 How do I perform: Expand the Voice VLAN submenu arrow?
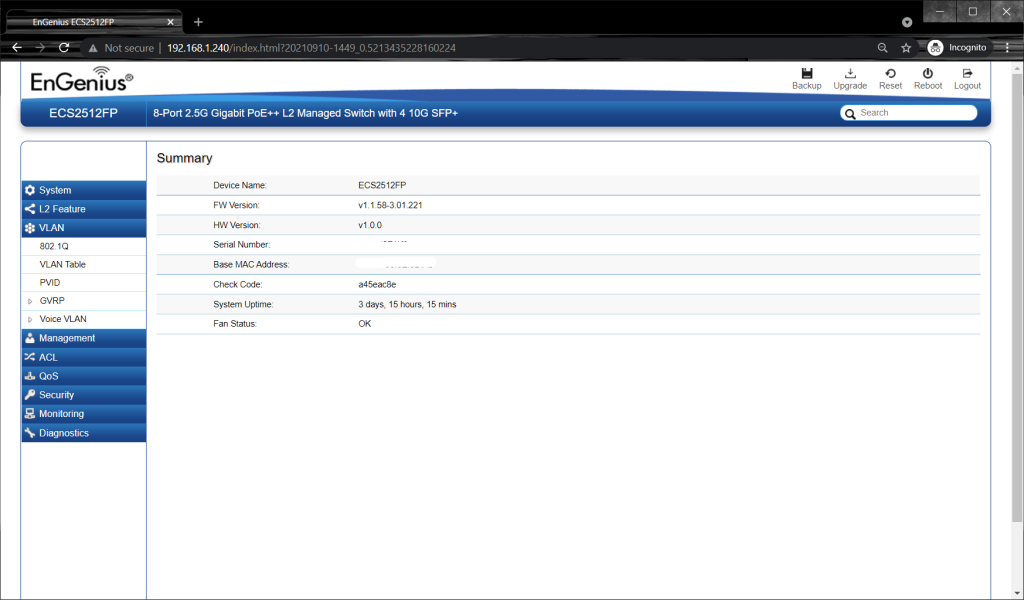click(x=30, y=319)
